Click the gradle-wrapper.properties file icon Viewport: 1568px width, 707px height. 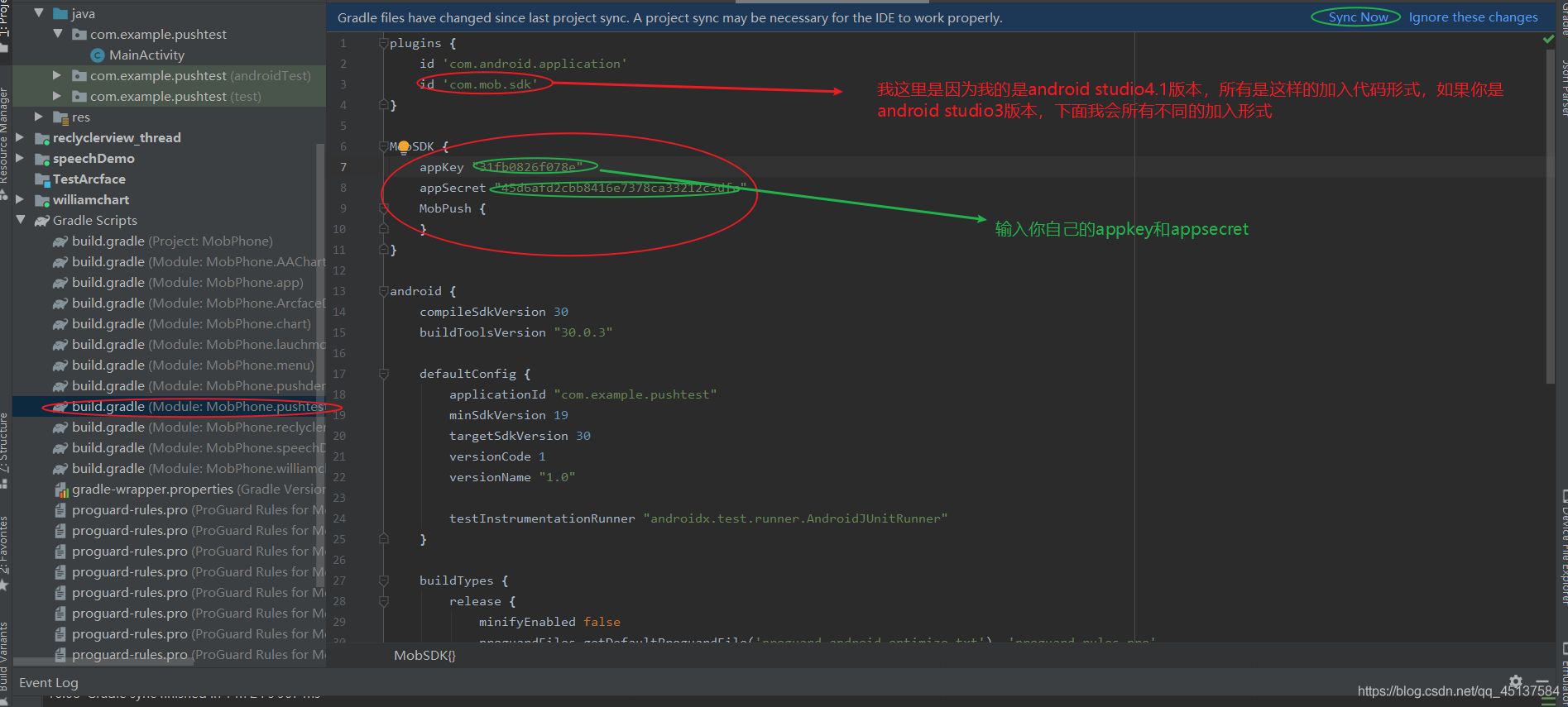tap(60, 490)
